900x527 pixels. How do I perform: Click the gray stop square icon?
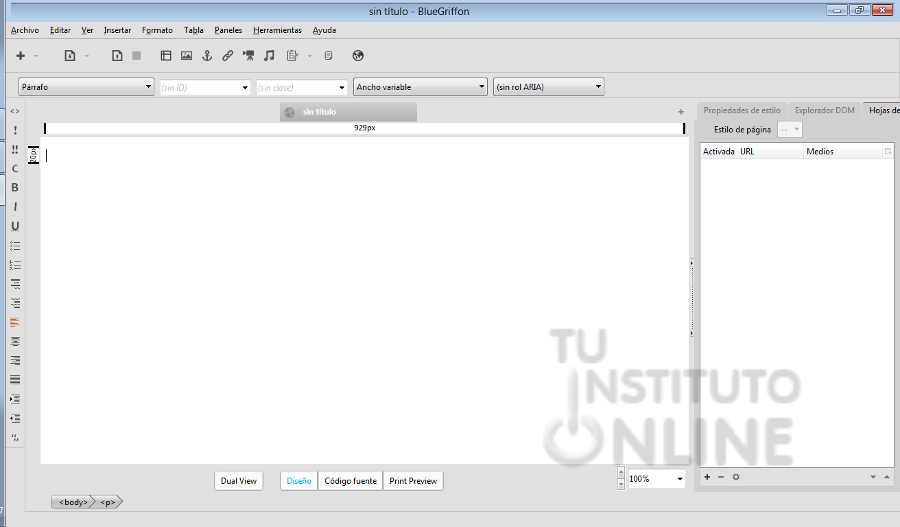[137, 56]
